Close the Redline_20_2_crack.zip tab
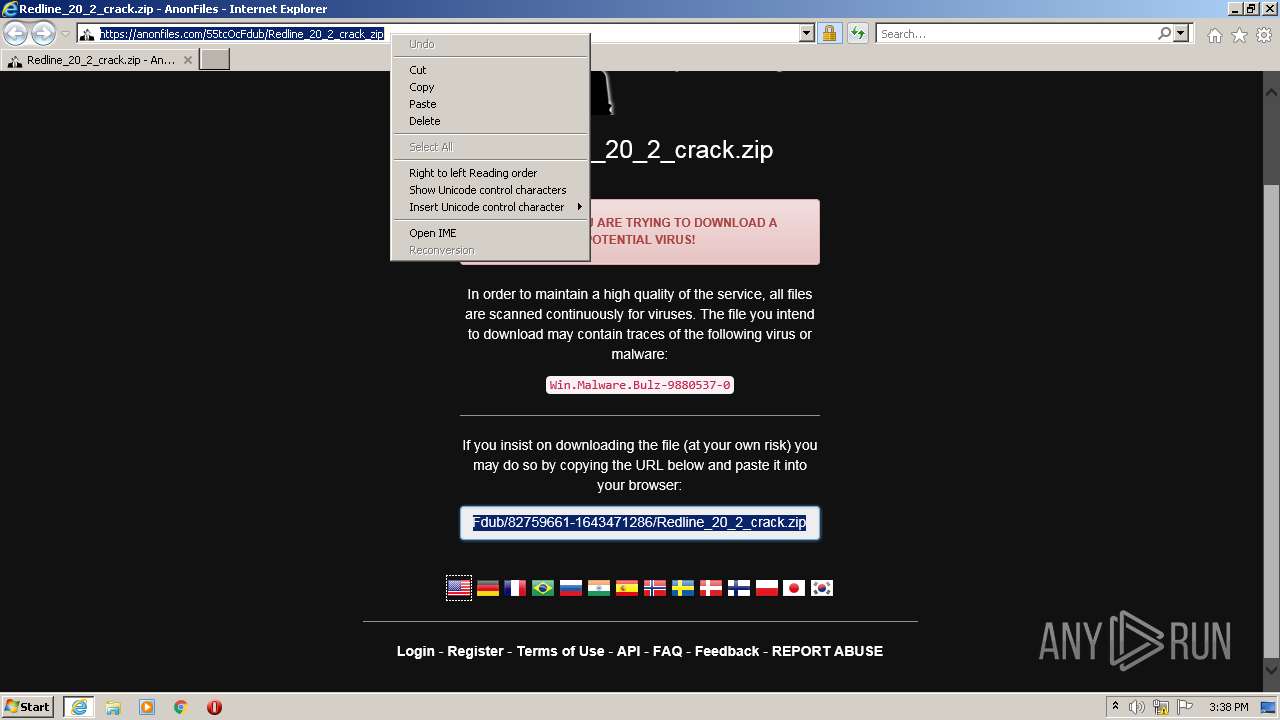This screenshot has height=720, width=1280. 188,60
